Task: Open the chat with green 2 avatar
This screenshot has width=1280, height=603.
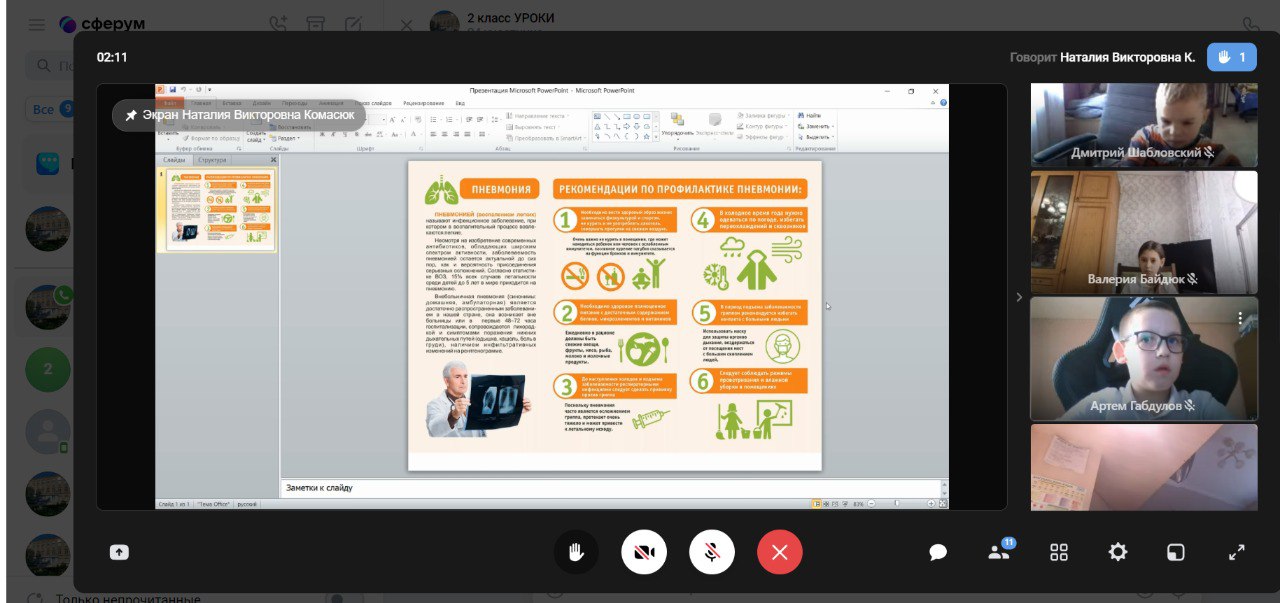Action: pos(47,369)
